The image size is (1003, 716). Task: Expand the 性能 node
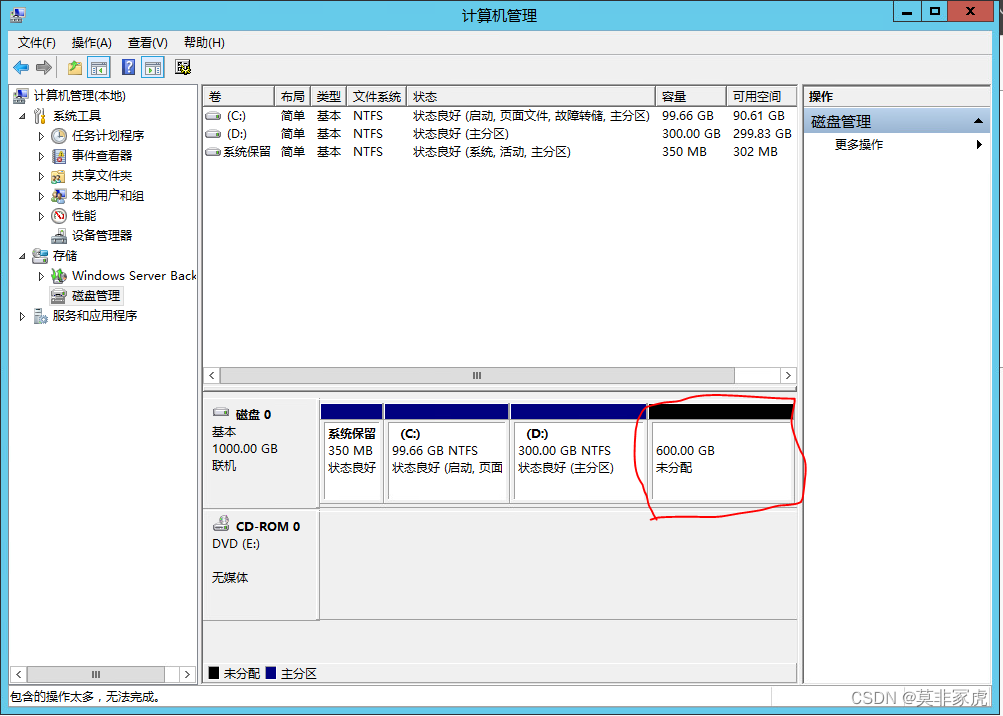tap(41, 216)
